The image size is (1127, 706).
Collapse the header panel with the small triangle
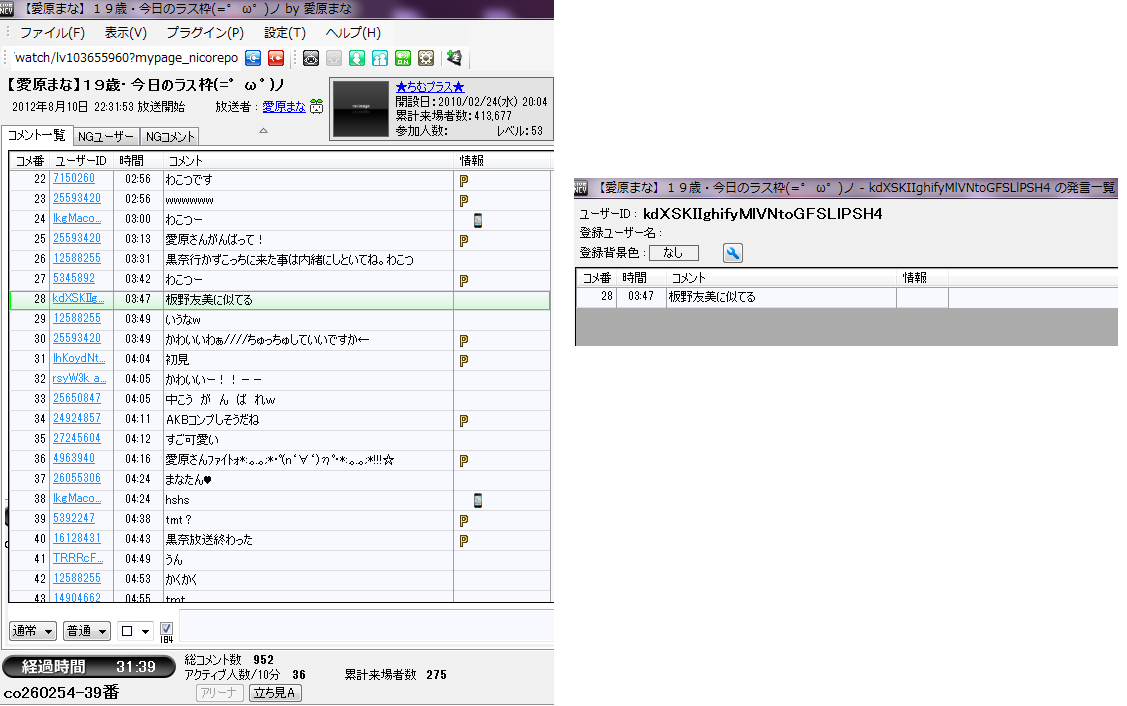click(x=263, y=130)
